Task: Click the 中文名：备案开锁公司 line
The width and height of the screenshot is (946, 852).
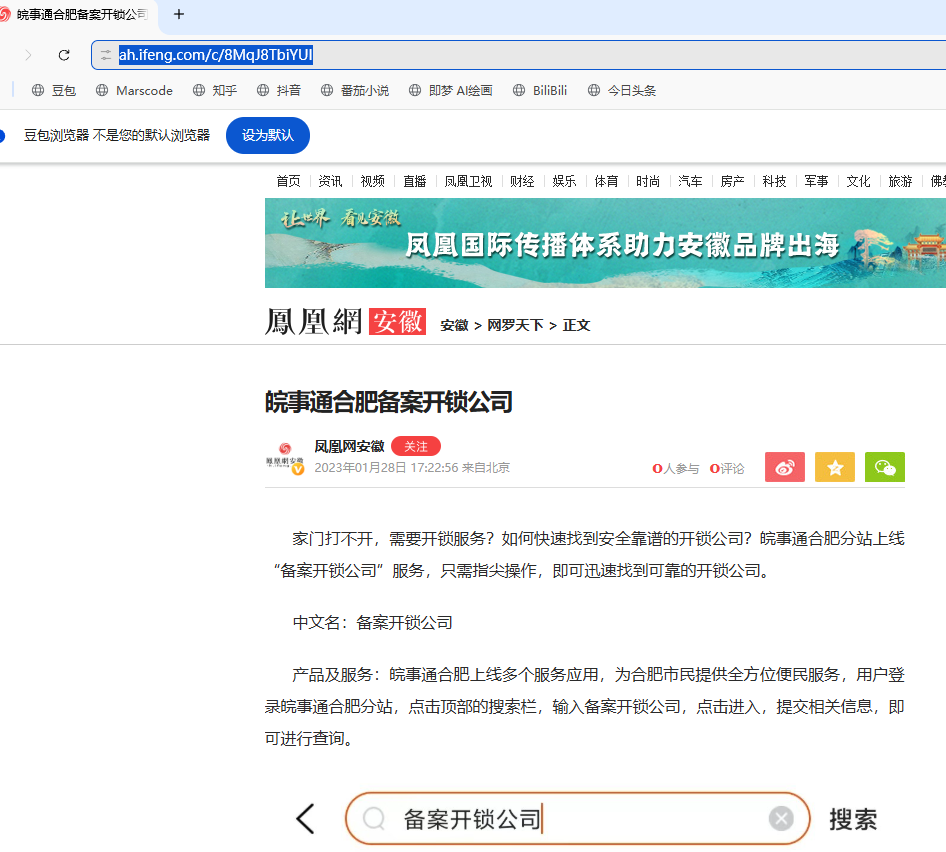Action: 373,623
